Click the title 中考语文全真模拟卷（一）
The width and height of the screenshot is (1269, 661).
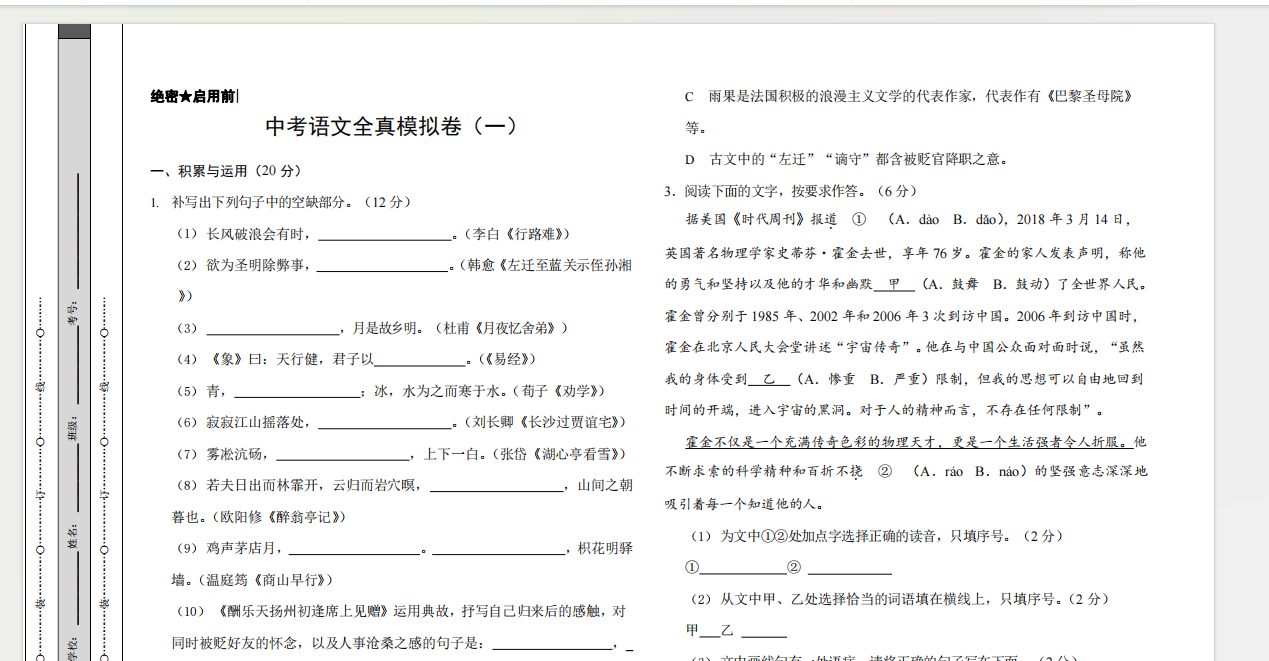point(392,127)
